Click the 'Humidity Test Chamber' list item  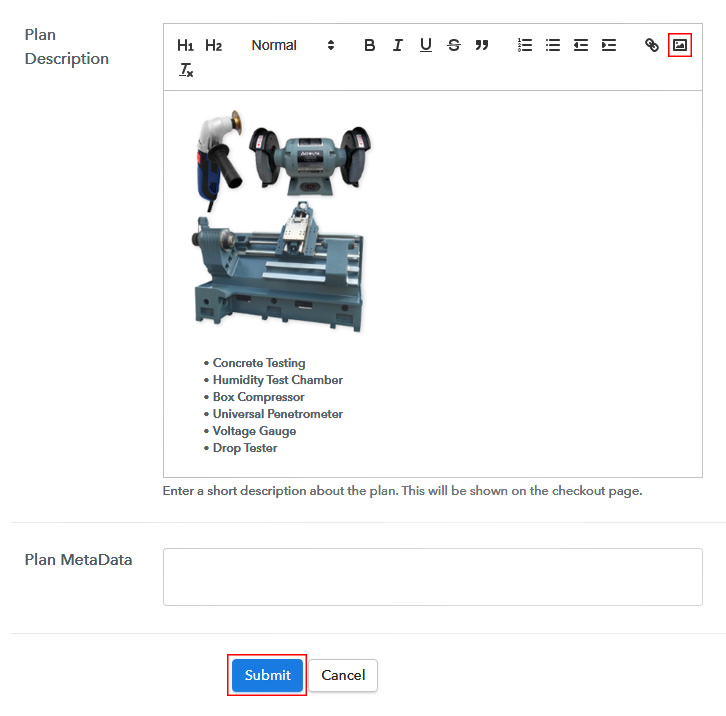tap(277, 380)
